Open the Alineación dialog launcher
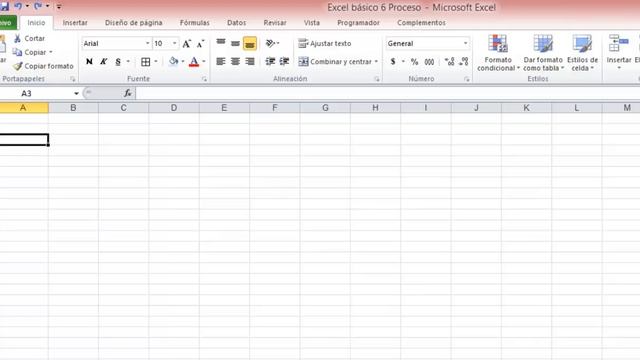The height and width of the screenshot is (360, 640). pyautogui.click(x=377, y=79)
